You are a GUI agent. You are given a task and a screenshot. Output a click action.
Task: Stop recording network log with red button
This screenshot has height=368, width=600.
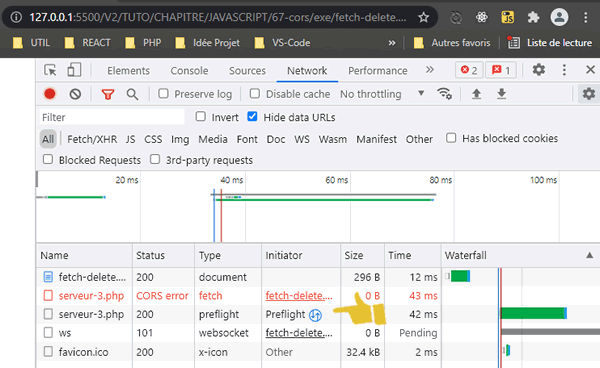[x=50, y=94]
